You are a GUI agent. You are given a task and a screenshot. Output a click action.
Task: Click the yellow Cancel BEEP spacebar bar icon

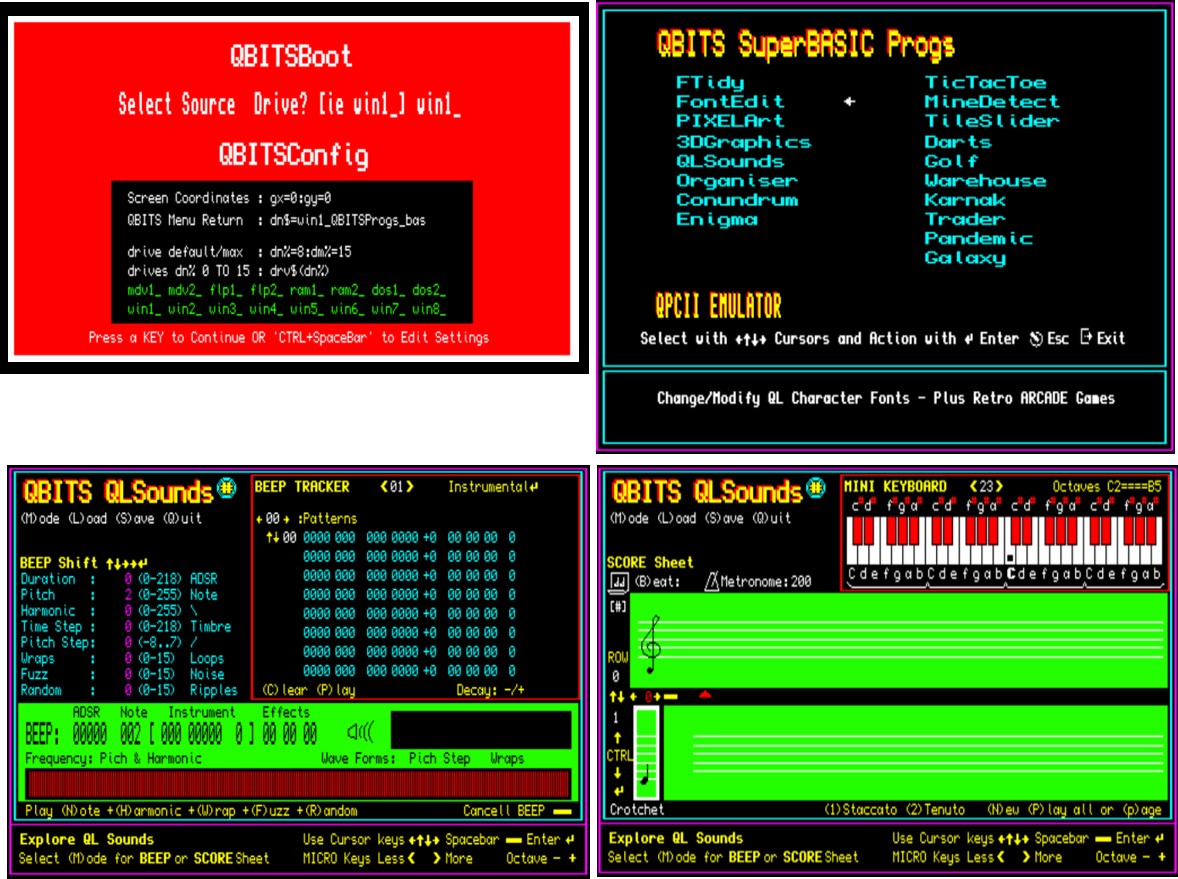pos(561,811)
